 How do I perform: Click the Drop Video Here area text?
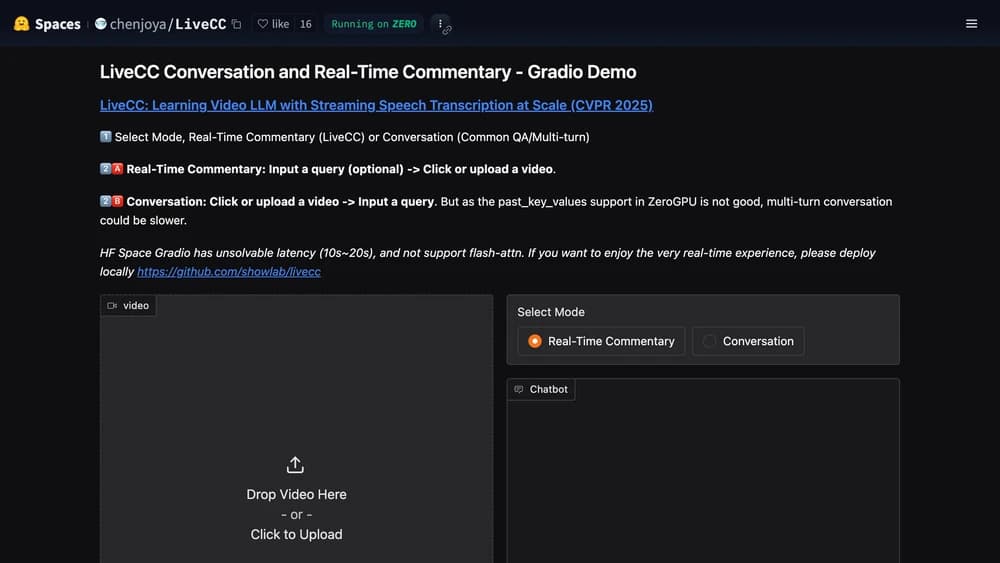click(x=297, y=494)
